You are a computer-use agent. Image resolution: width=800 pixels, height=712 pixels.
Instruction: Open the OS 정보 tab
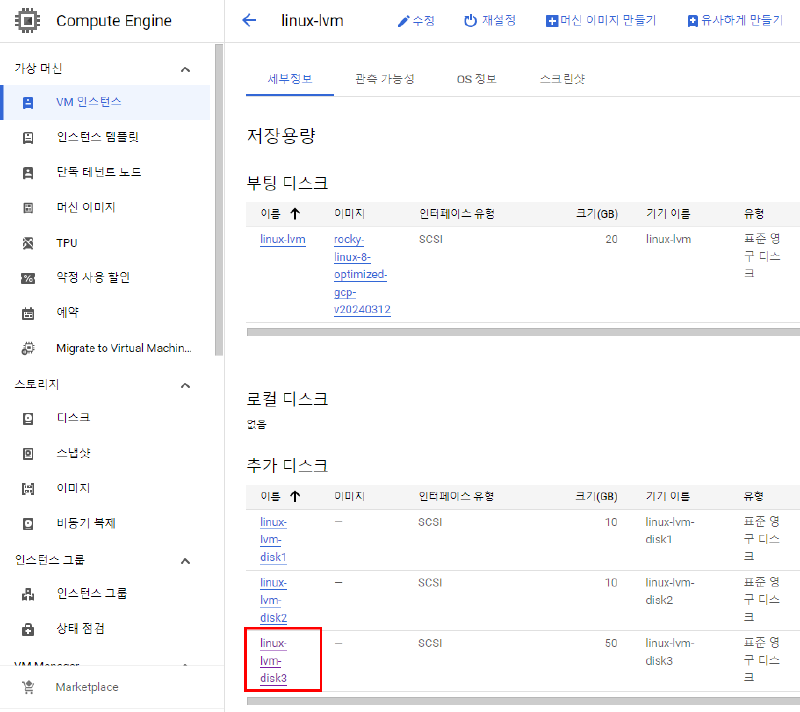477,79
